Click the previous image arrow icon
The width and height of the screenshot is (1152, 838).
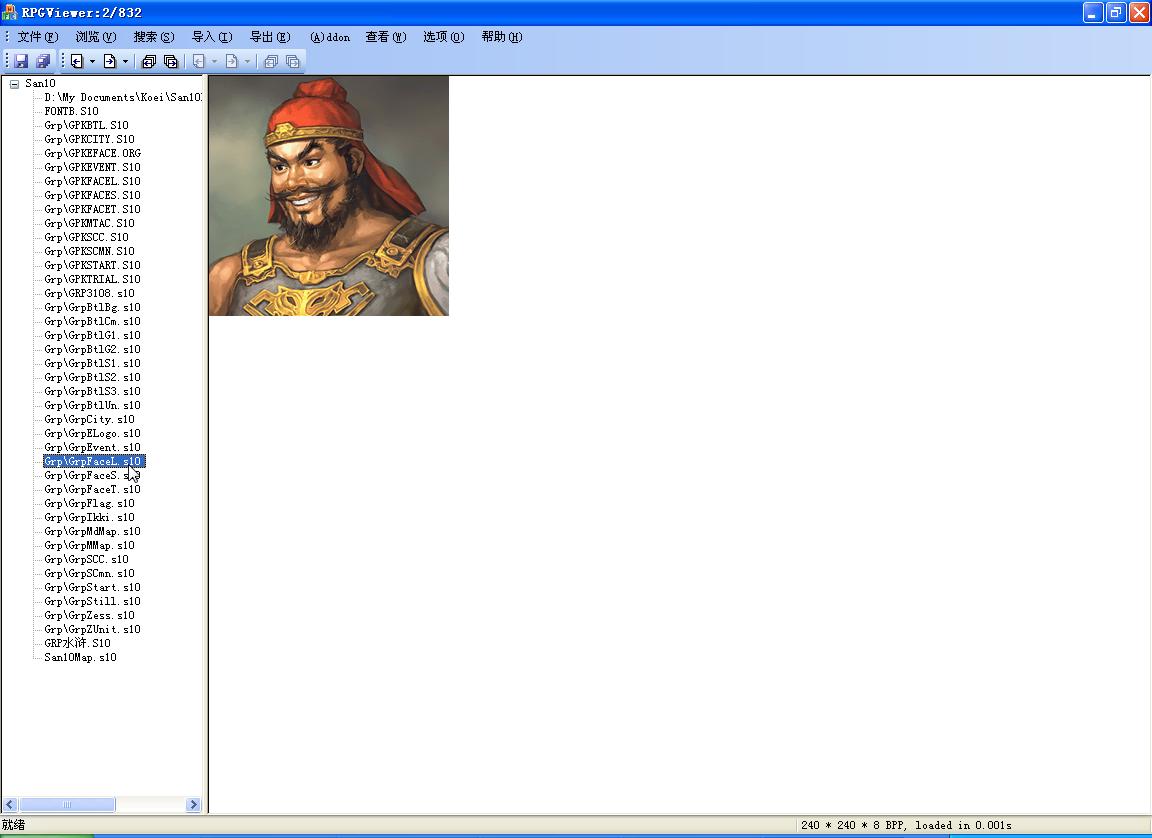(77, 61)
